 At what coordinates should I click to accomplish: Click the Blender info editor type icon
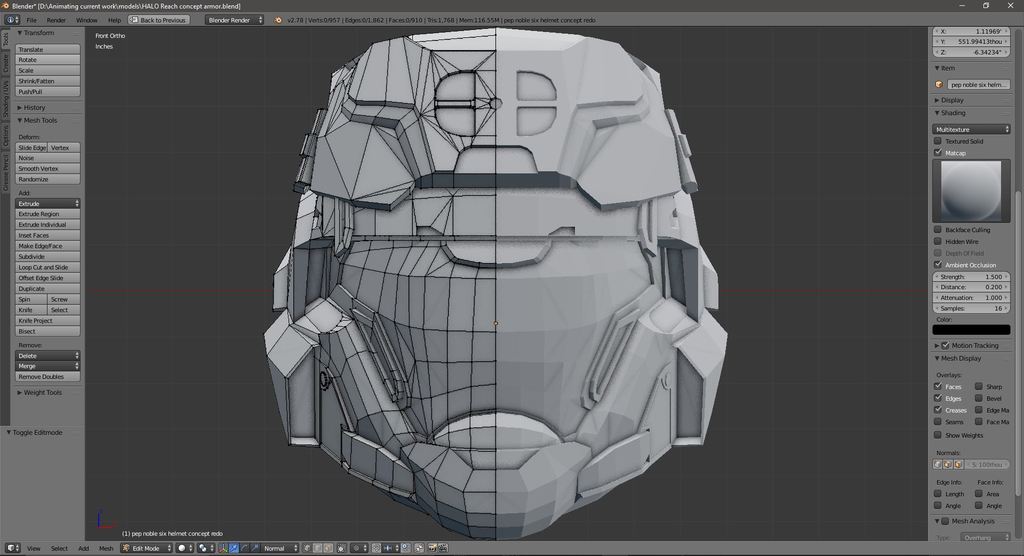point(9,19)
